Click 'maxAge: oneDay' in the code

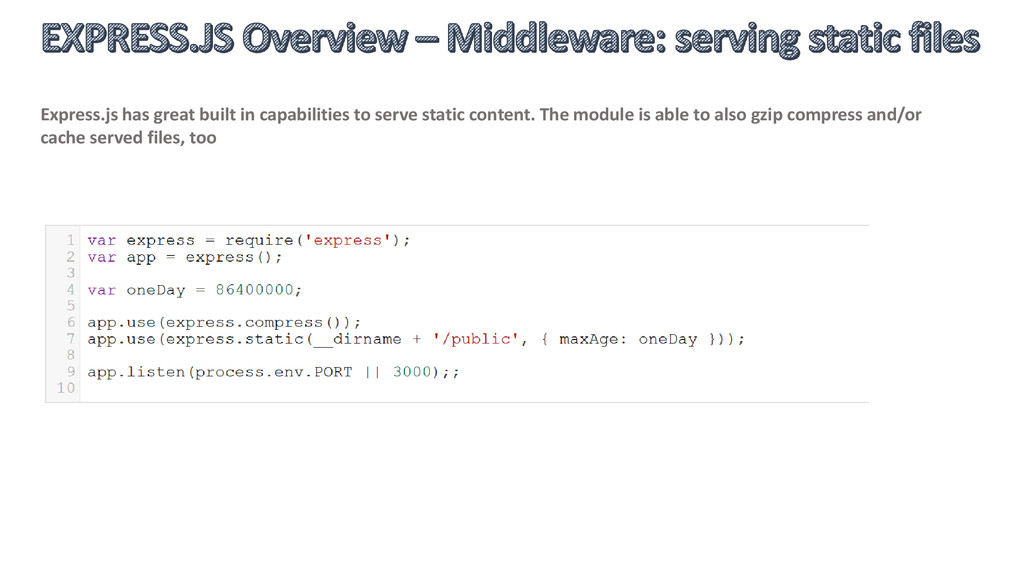(628, 339)
